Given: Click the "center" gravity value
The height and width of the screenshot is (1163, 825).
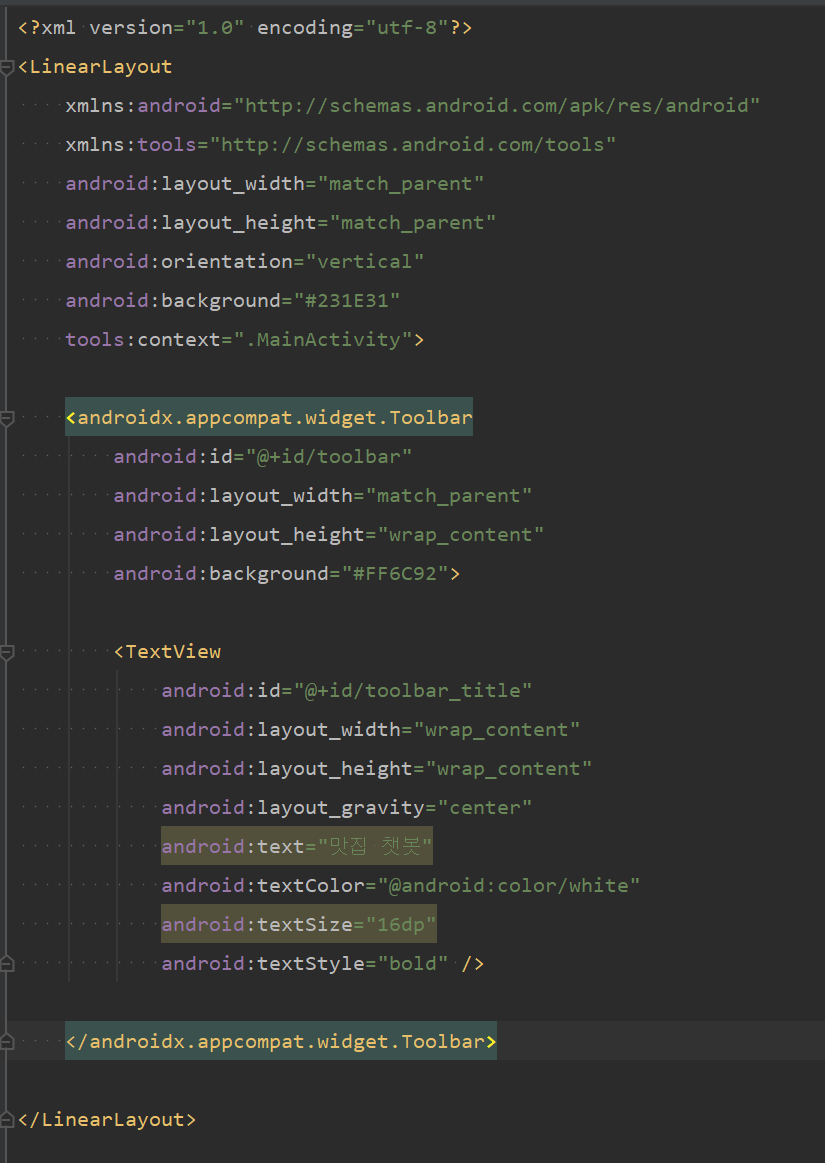Looking at the screenshot, I should coord(484,808).
